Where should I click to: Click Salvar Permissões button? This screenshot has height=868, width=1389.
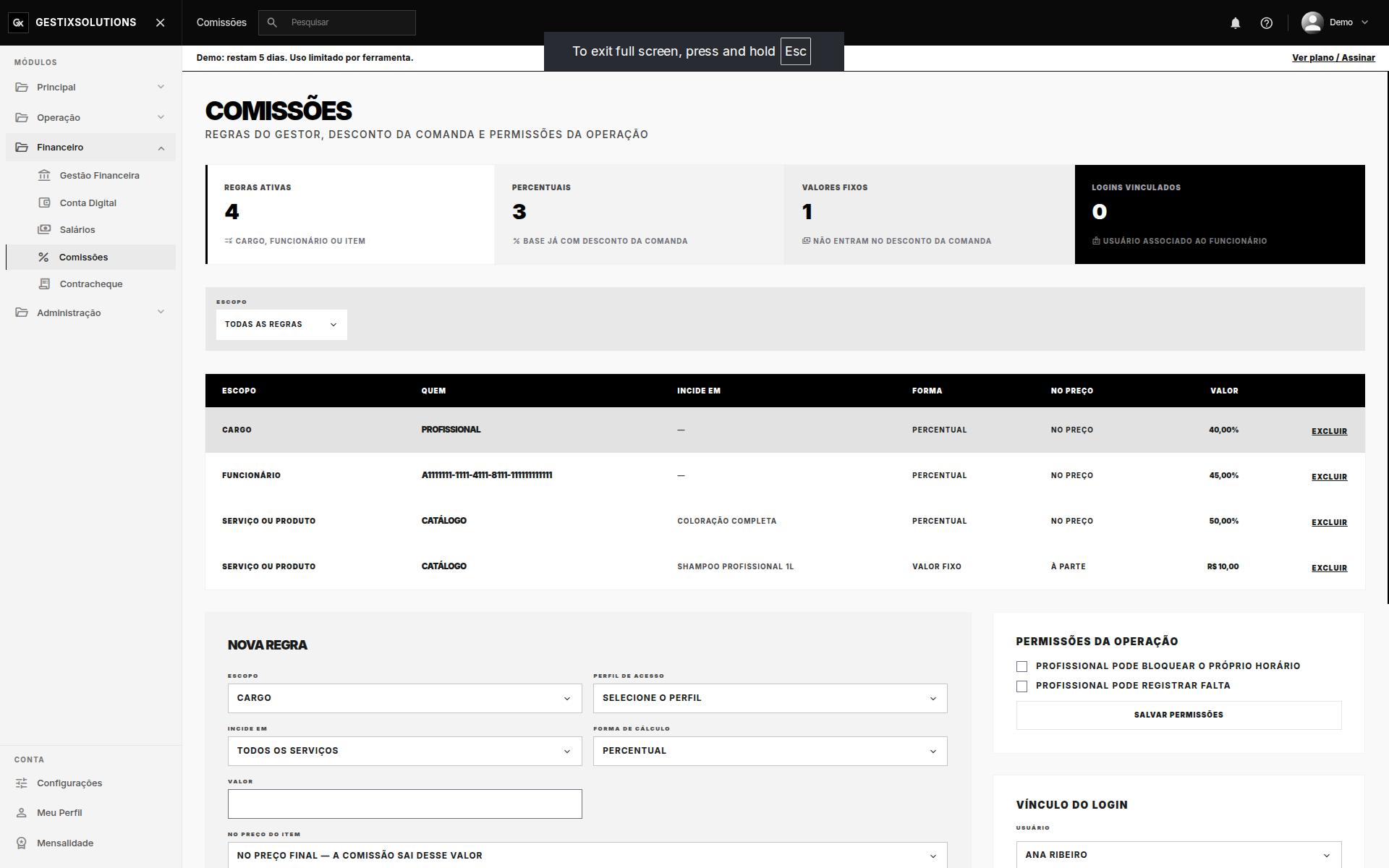[x=1178, y=715]
